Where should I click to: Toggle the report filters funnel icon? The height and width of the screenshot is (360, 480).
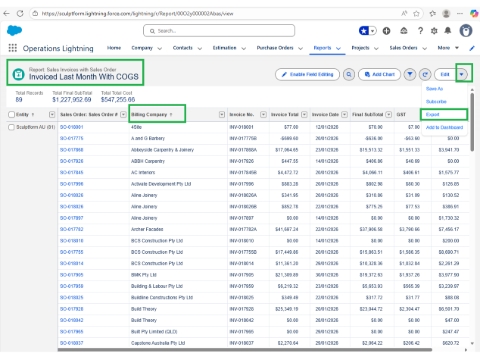(x=410, y=74)
